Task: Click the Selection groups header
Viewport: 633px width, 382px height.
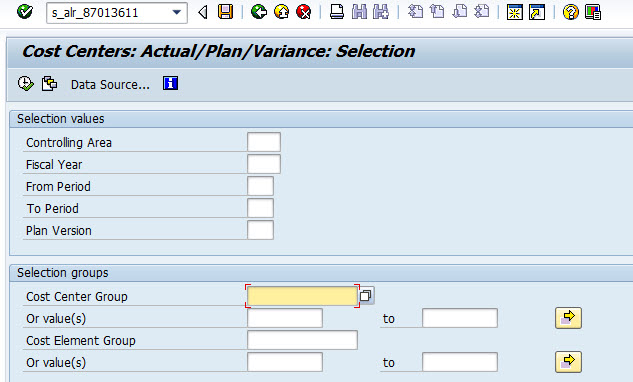Action: 63,273
